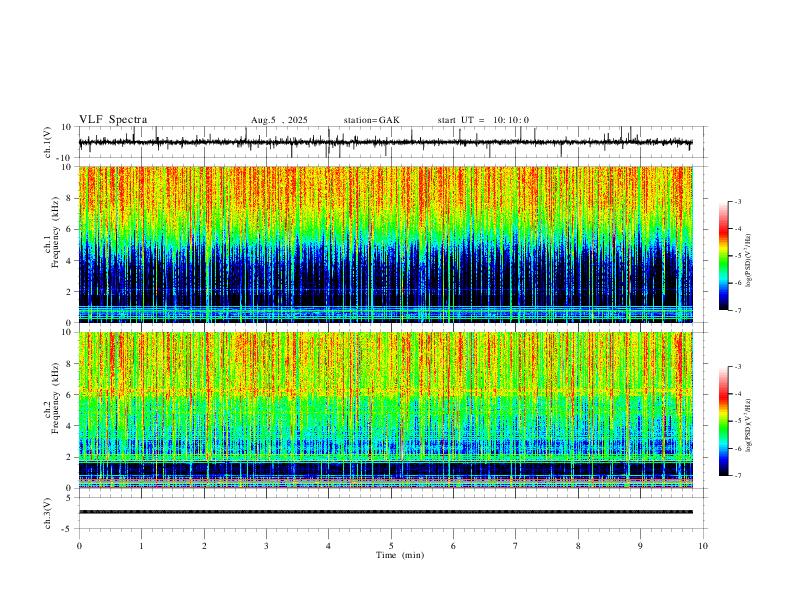Click the "-5" tick on ch.1 color bar
Screen dimensions: 792x612
[737, 256]
